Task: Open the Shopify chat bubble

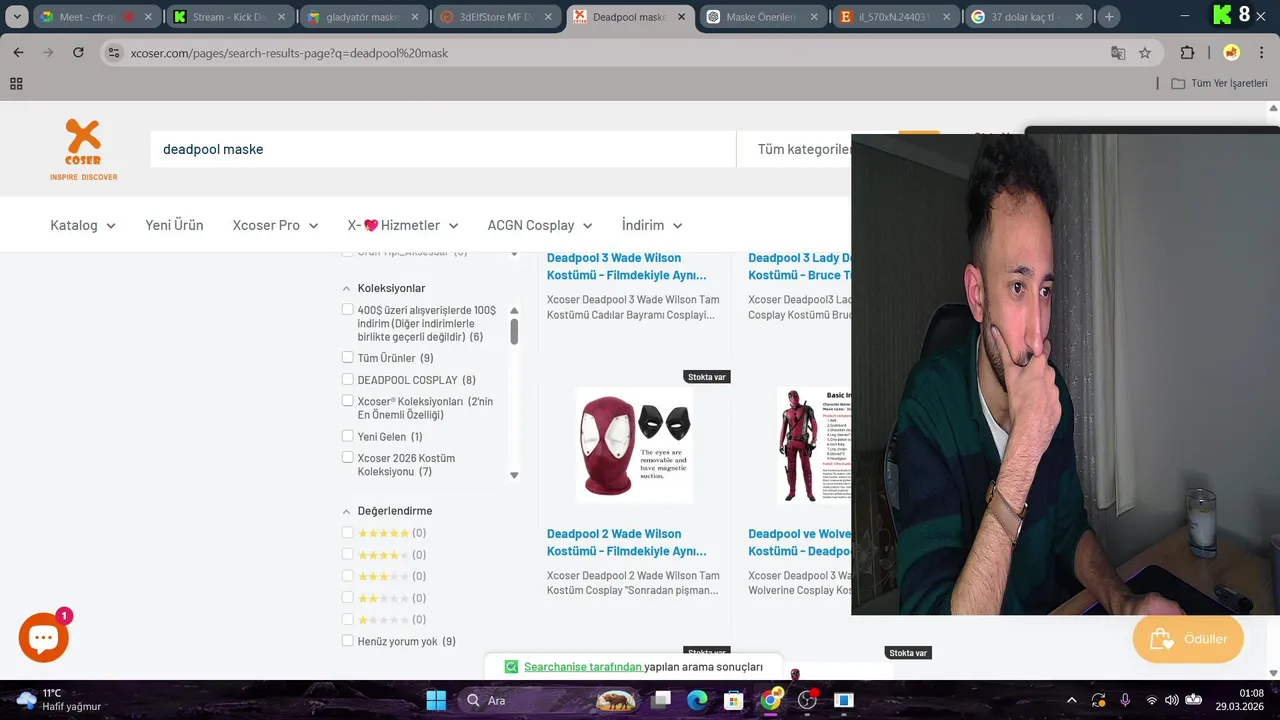Action: (44, 637)
